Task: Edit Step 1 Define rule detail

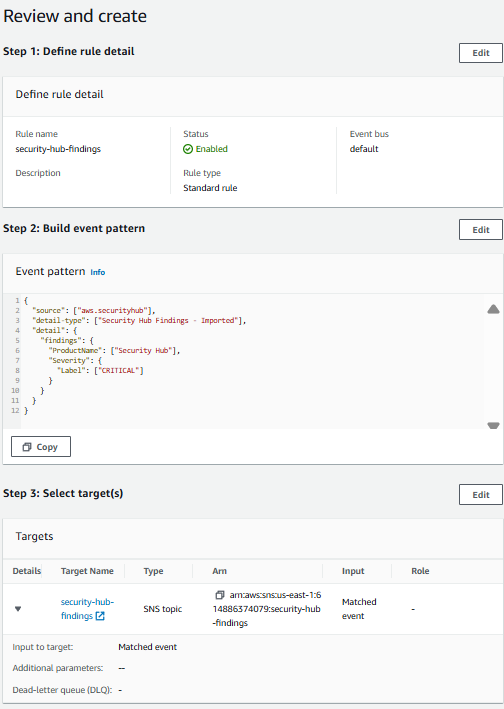Action: tap(480, 53)
